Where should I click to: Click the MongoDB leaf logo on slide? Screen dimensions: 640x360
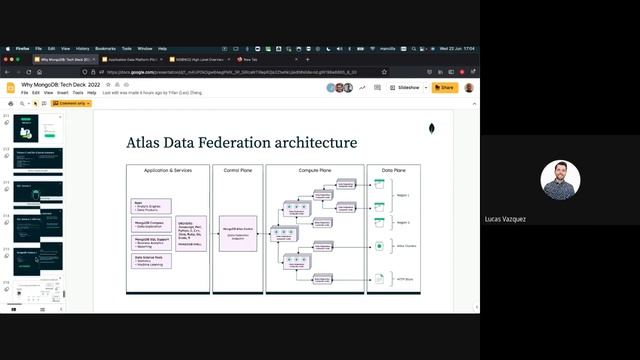tap(431, 129)
